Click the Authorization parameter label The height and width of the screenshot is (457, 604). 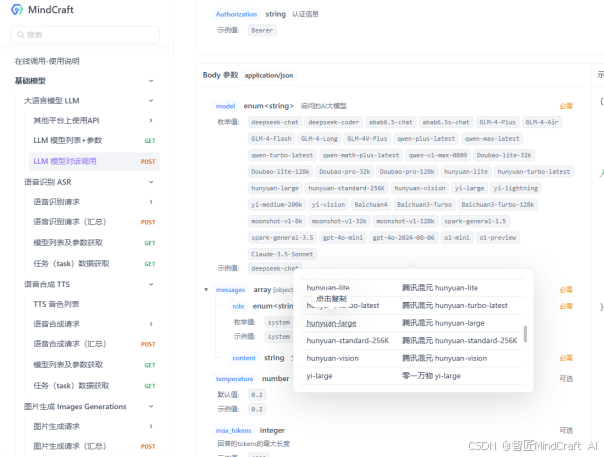[x=236, y=14]
